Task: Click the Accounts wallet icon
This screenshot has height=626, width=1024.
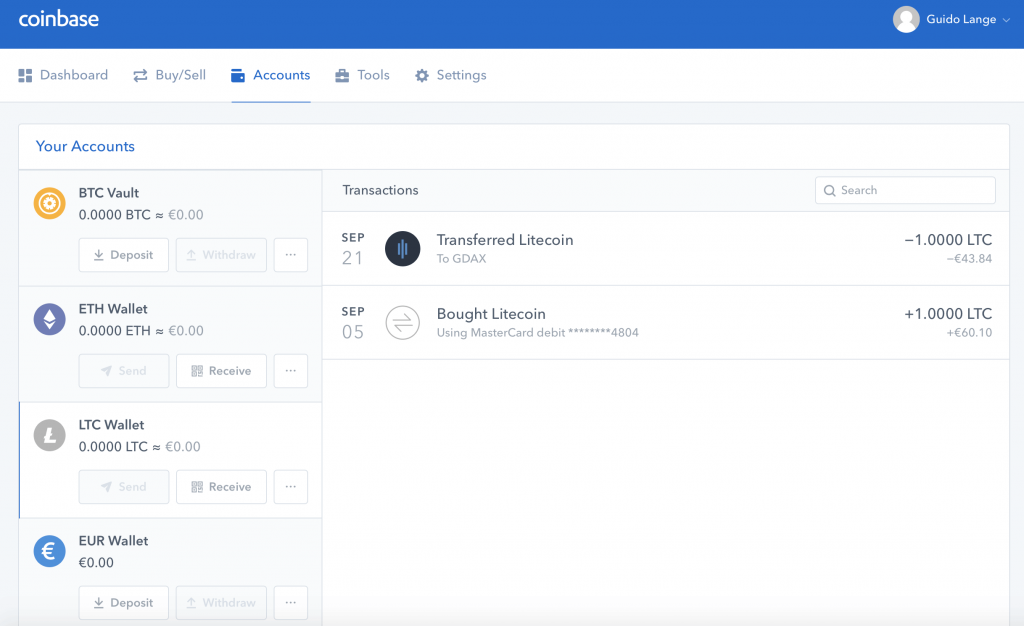Action: (x=238, y=76)
